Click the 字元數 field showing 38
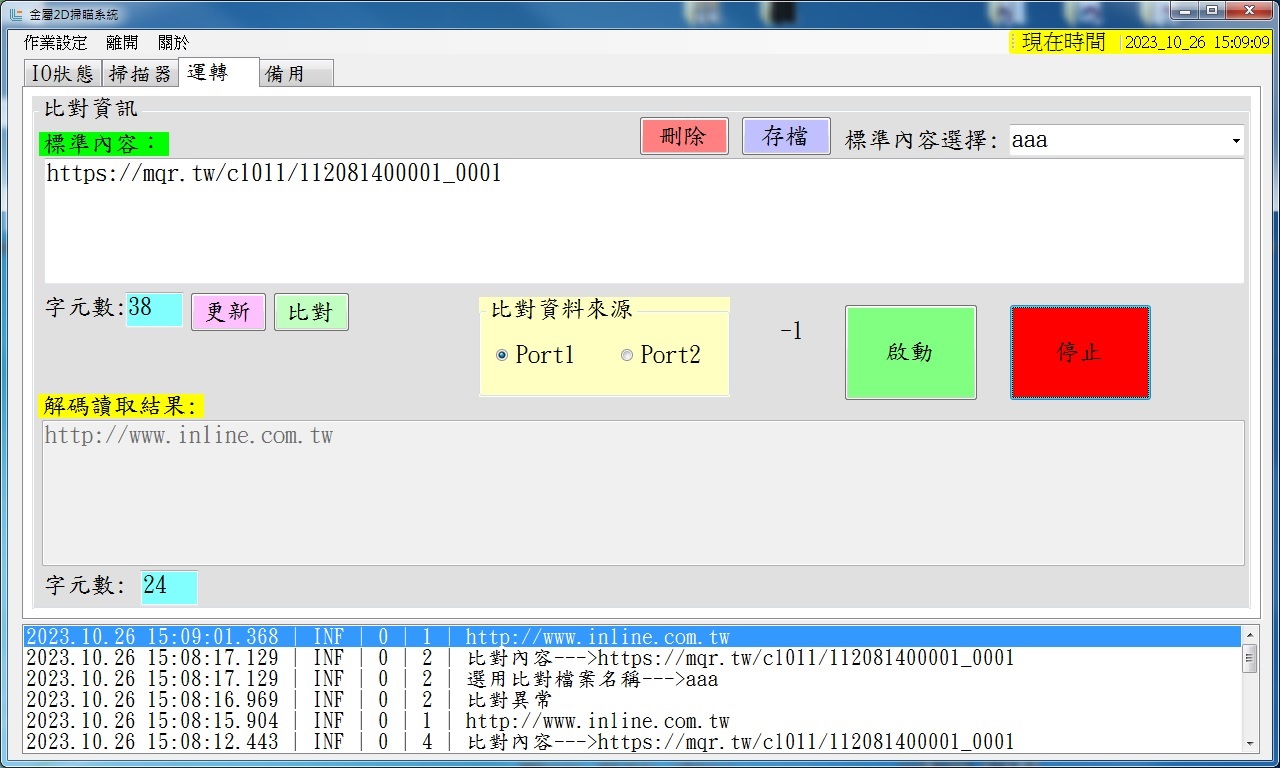 coord(155,309)
